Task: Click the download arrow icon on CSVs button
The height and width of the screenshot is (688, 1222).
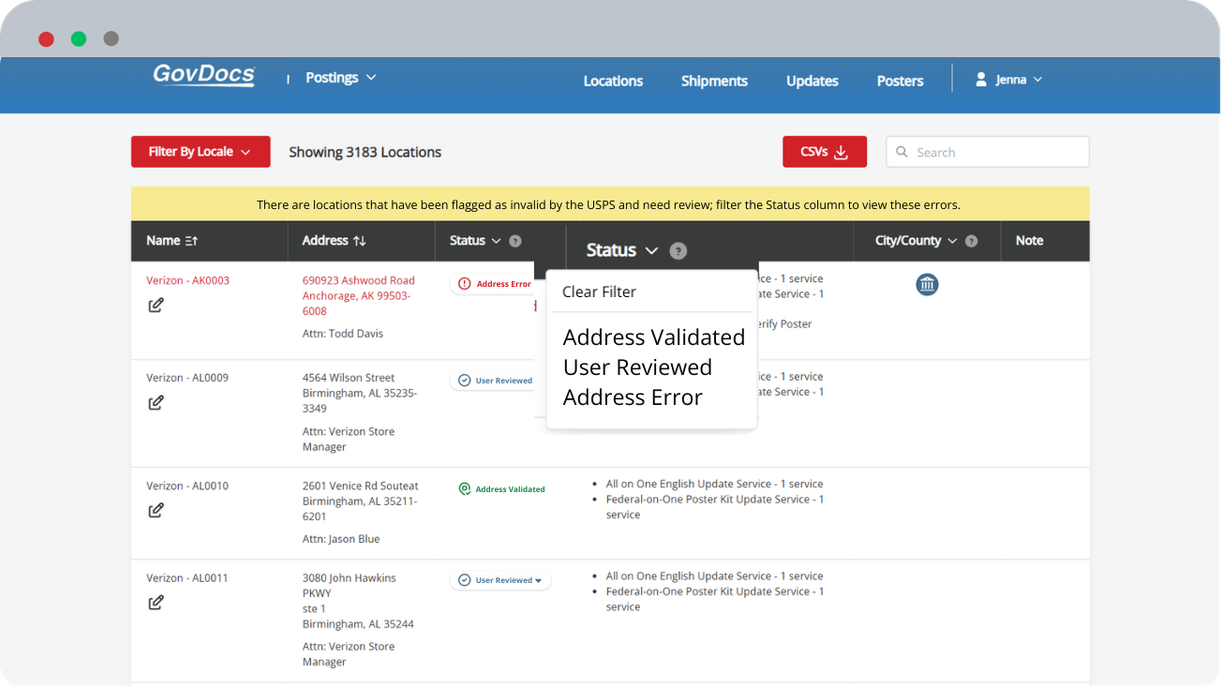Action: pos(841,152)
